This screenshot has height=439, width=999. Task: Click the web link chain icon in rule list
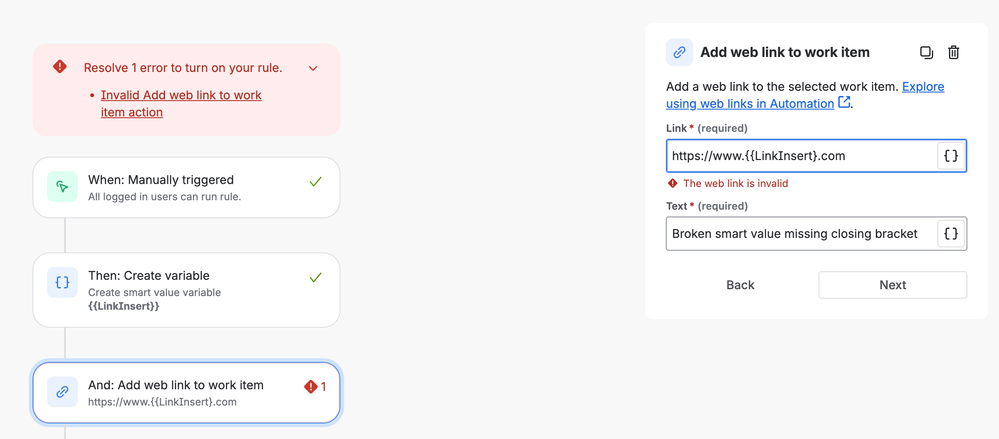pos(62,392)
